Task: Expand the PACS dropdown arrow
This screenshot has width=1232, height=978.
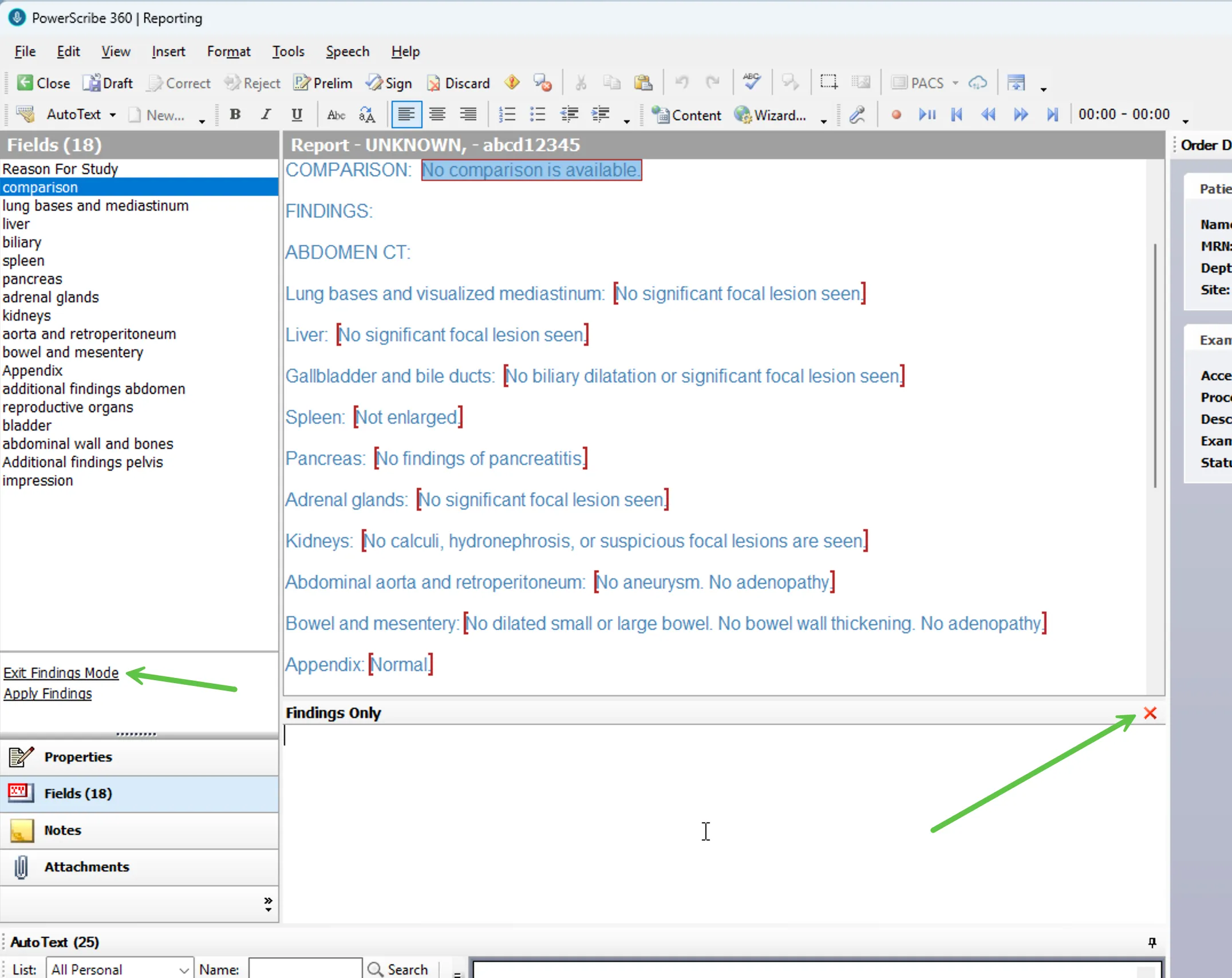Action: [955, 83]
